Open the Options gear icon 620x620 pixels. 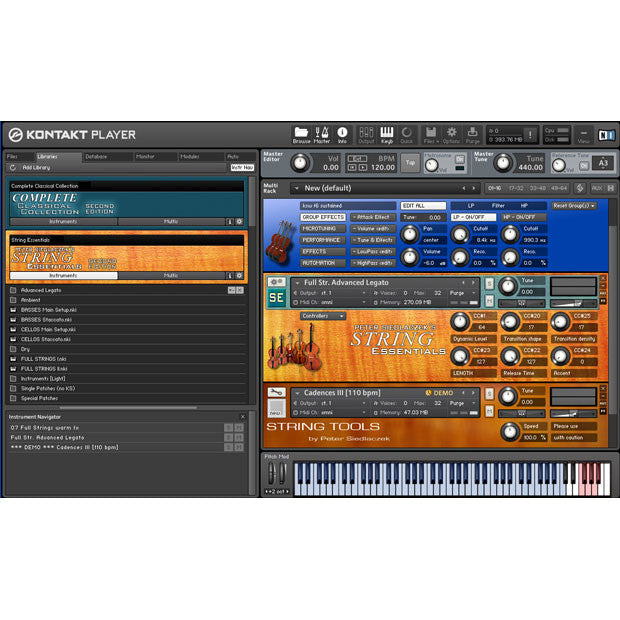(451, 134)
